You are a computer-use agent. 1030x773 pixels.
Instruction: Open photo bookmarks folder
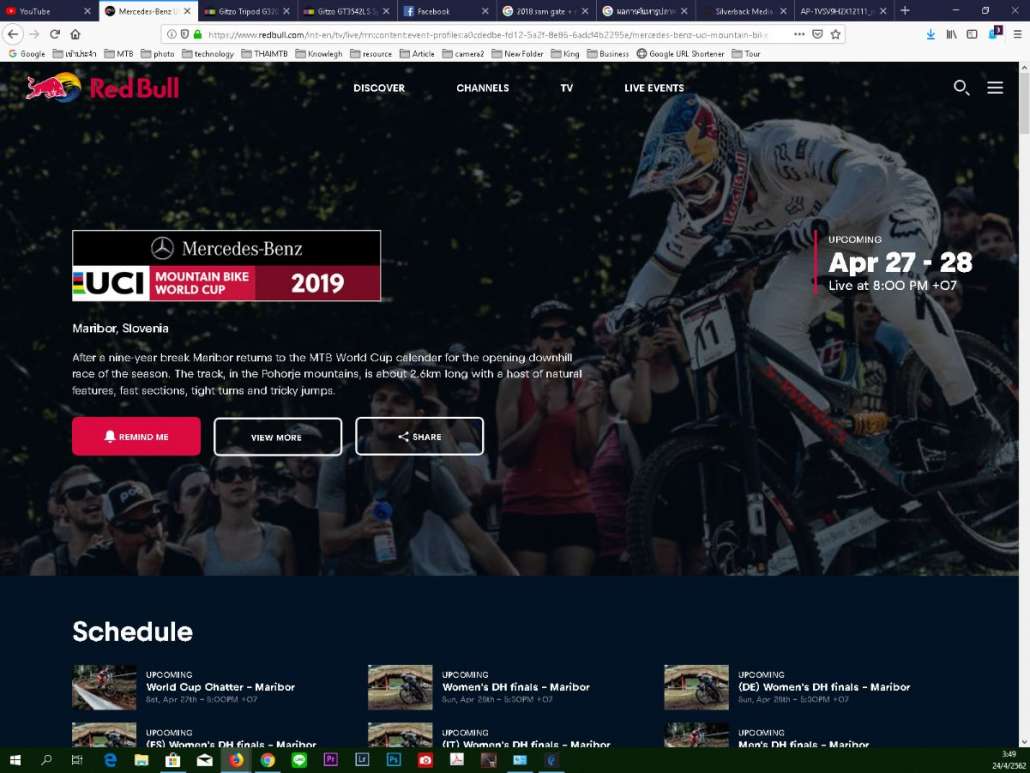(158, 54)
